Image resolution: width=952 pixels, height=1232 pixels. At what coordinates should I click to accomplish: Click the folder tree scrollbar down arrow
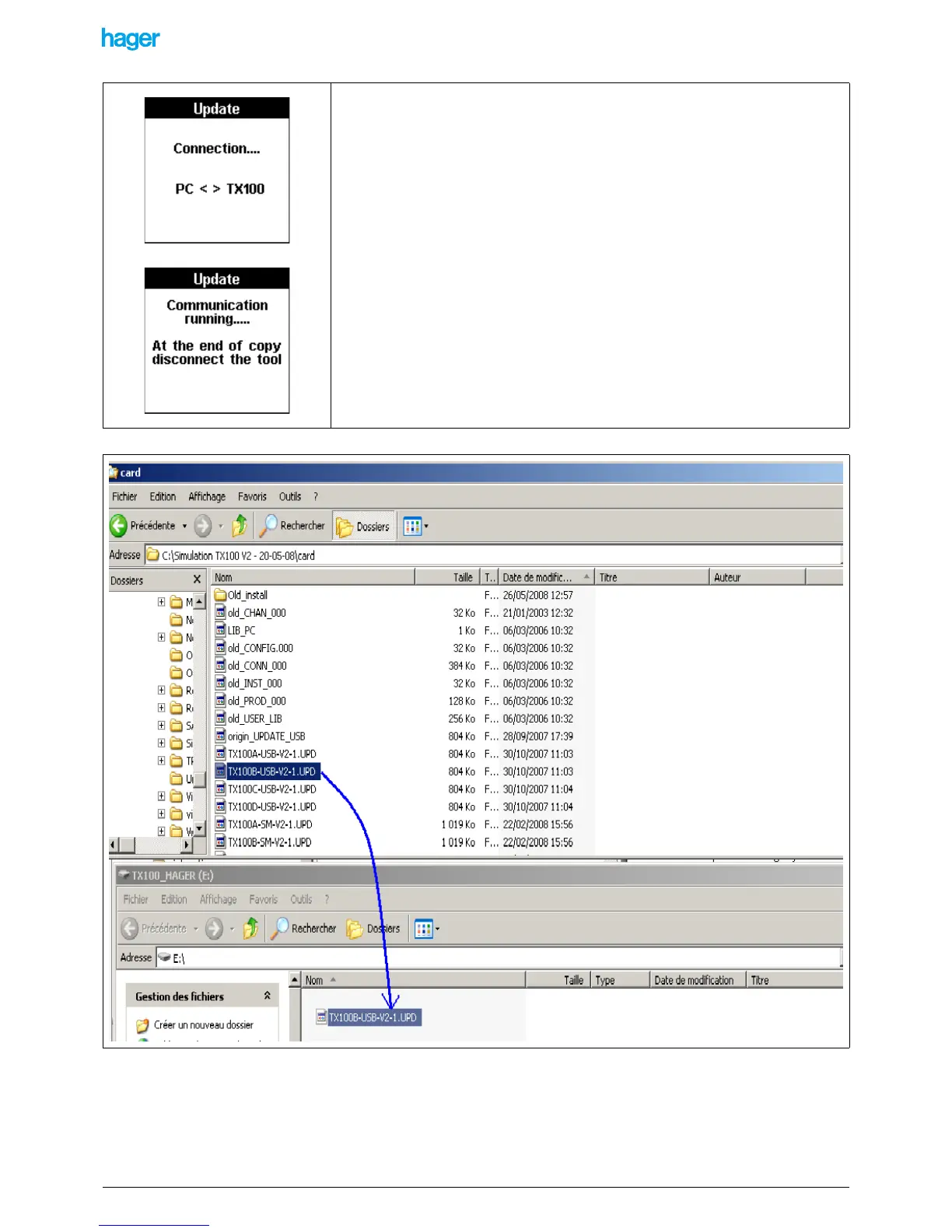point(199,828)
